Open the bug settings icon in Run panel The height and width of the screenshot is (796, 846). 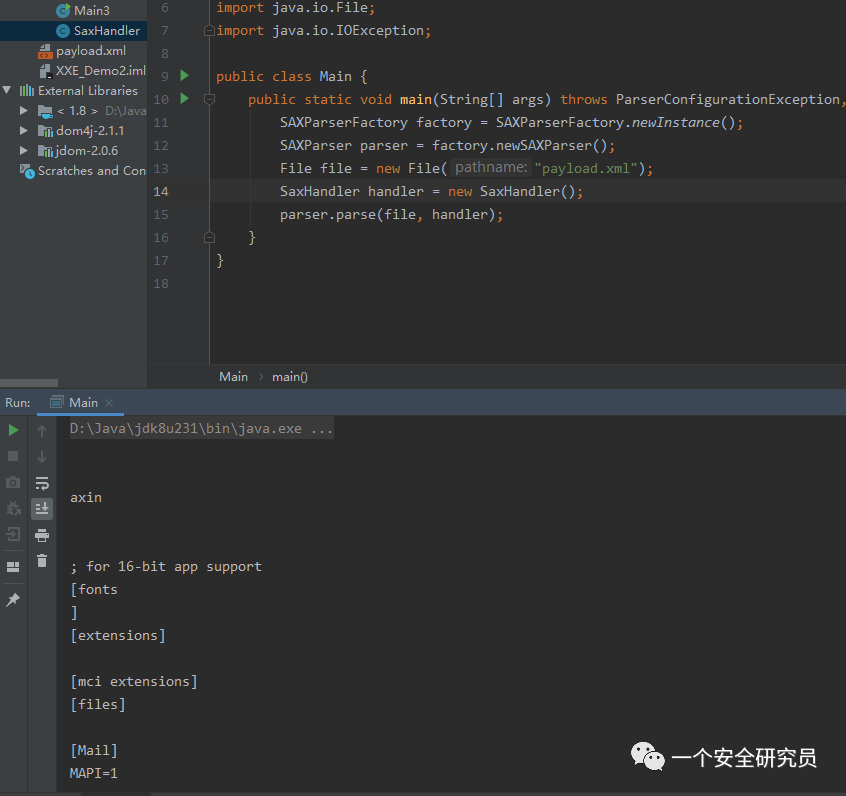click(x=13, y=508)
